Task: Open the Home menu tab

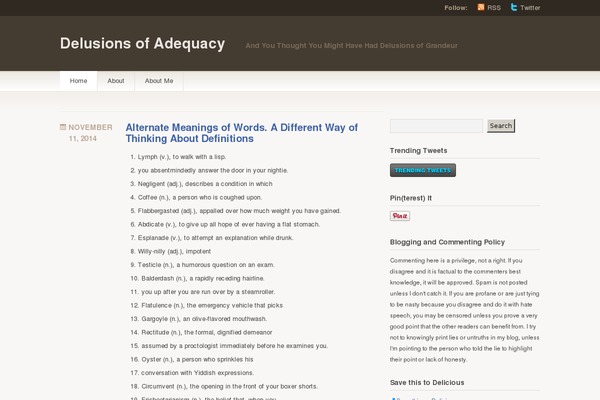Action: point(78,81)
